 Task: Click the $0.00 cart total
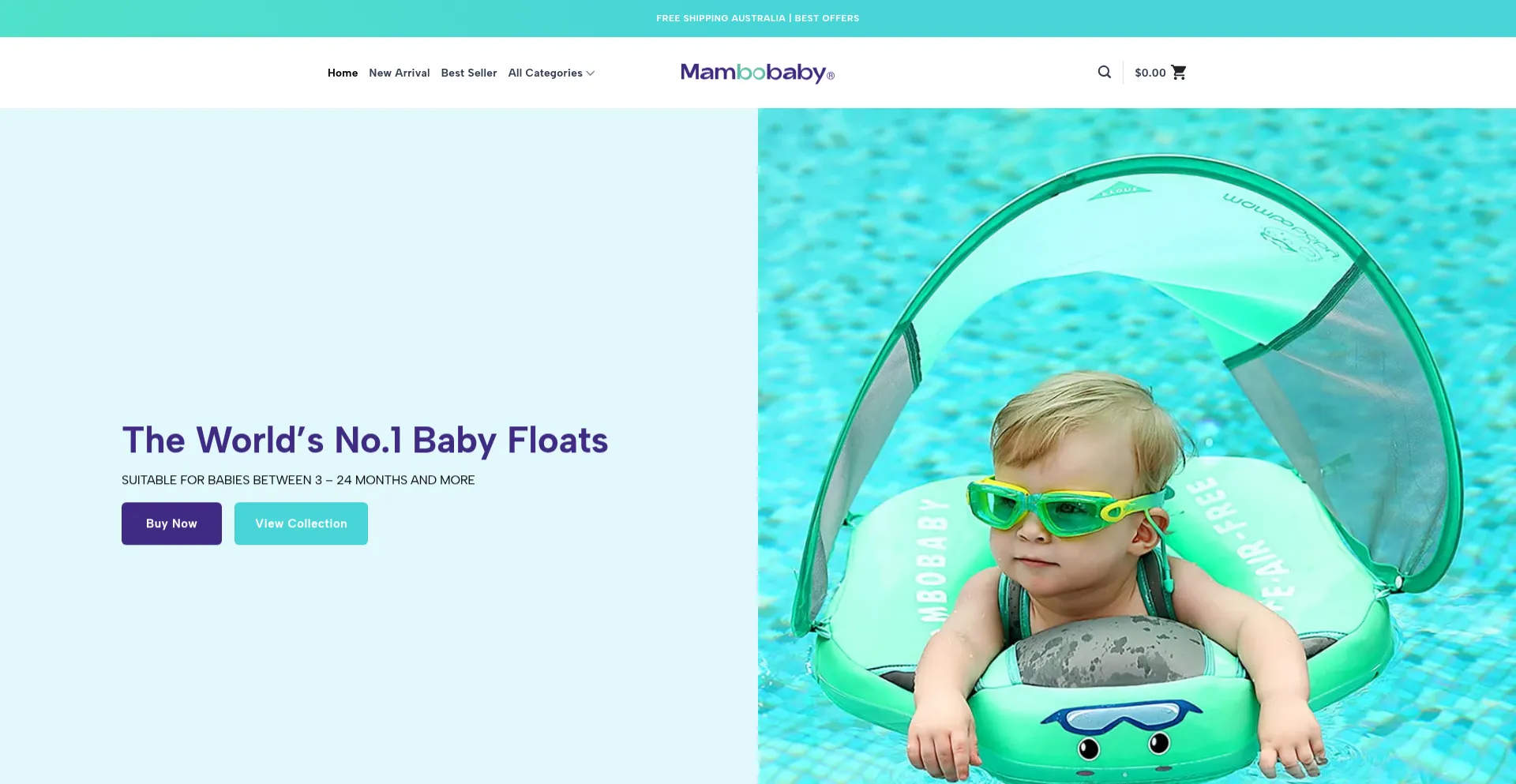(1150, 73)
